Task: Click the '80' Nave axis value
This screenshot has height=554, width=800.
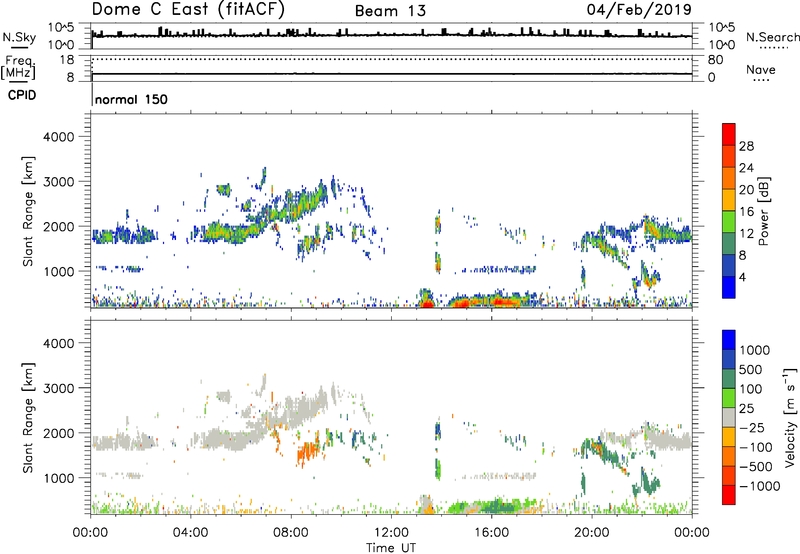Action: point(715,60)
